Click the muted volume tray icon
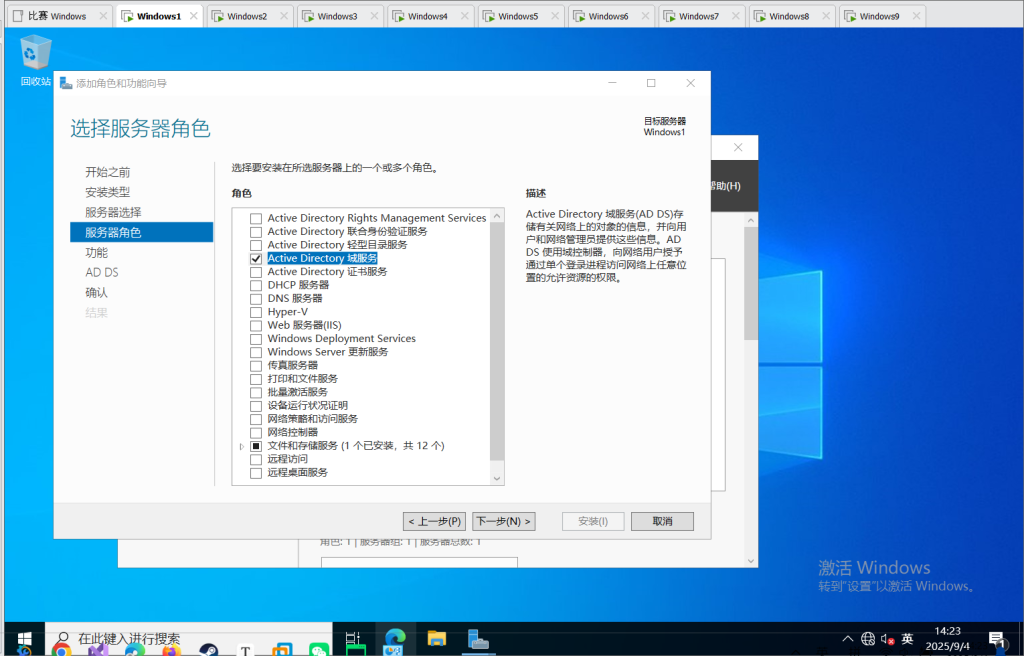This screenshot has height=656, width=1024. tap(886, 639)
